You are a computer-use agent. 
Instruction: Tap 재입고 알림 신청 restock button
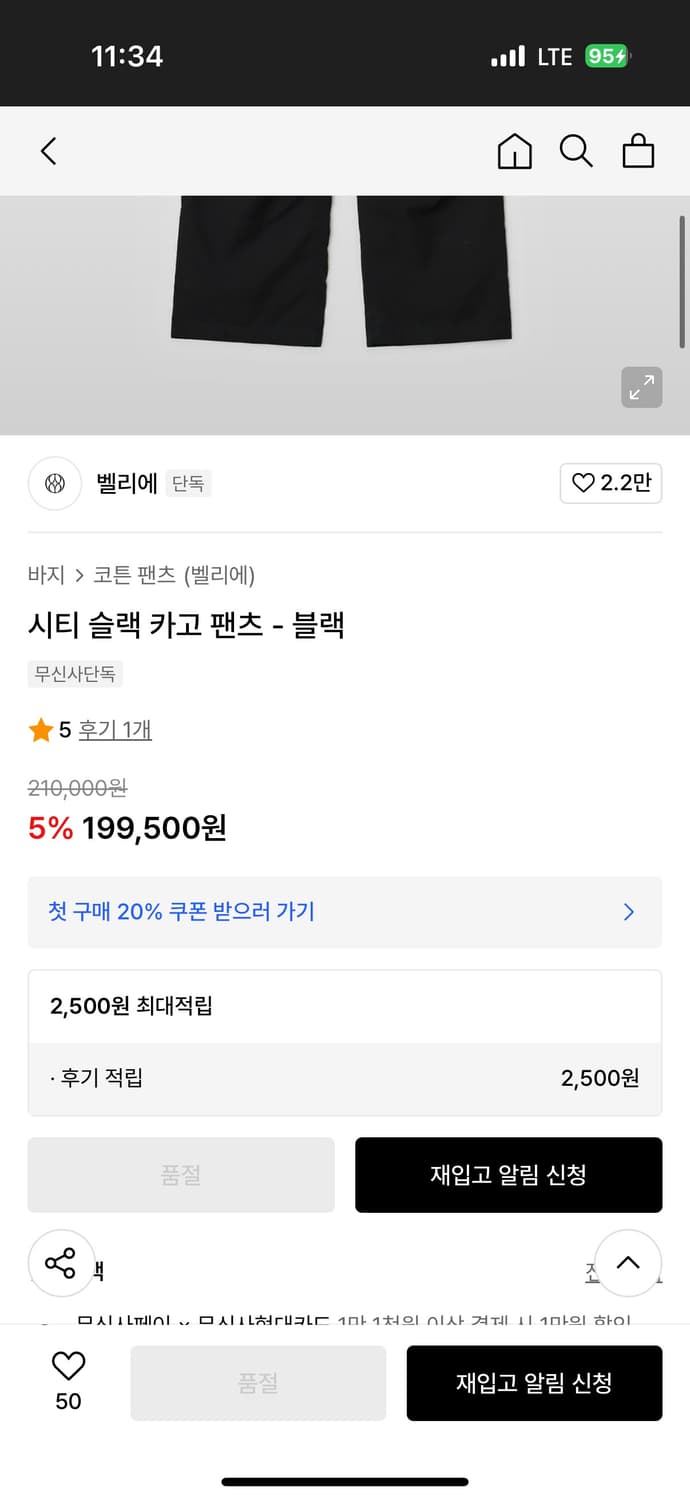(508, 1175)
